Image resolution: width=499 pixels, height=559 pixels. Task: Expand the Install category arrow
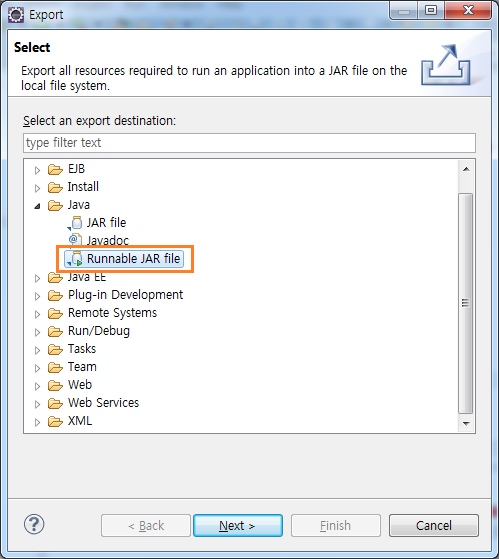click(x=37, y=188)
